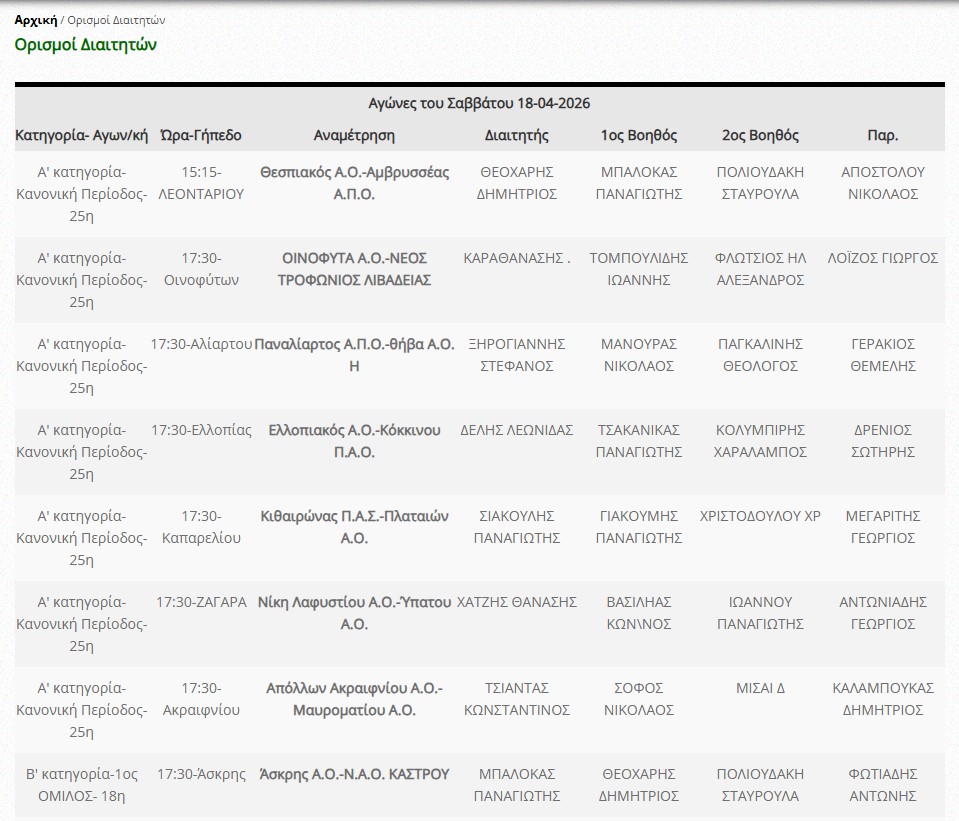959x821 pixels.
Task: Open the ΟΙΝΟΦΥΤΑ Α.Ο.-ΝΕΟΣ ΤΡΟΦΩΝΙΟΣ ΛΙΒΑΔΕΙΑΣ match
Action: [354, 269]
